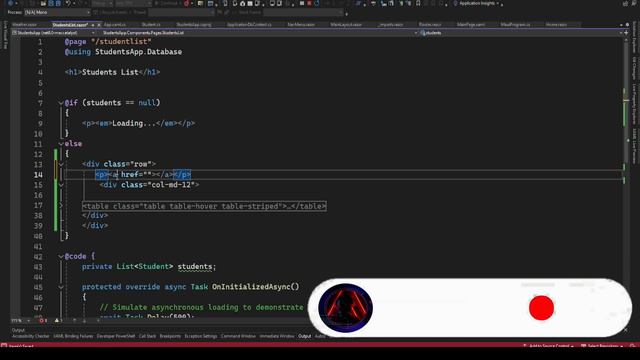The image size is (640, 360).
Task: Open the MauiProgram.cs tab
Action: pos(515,24)
